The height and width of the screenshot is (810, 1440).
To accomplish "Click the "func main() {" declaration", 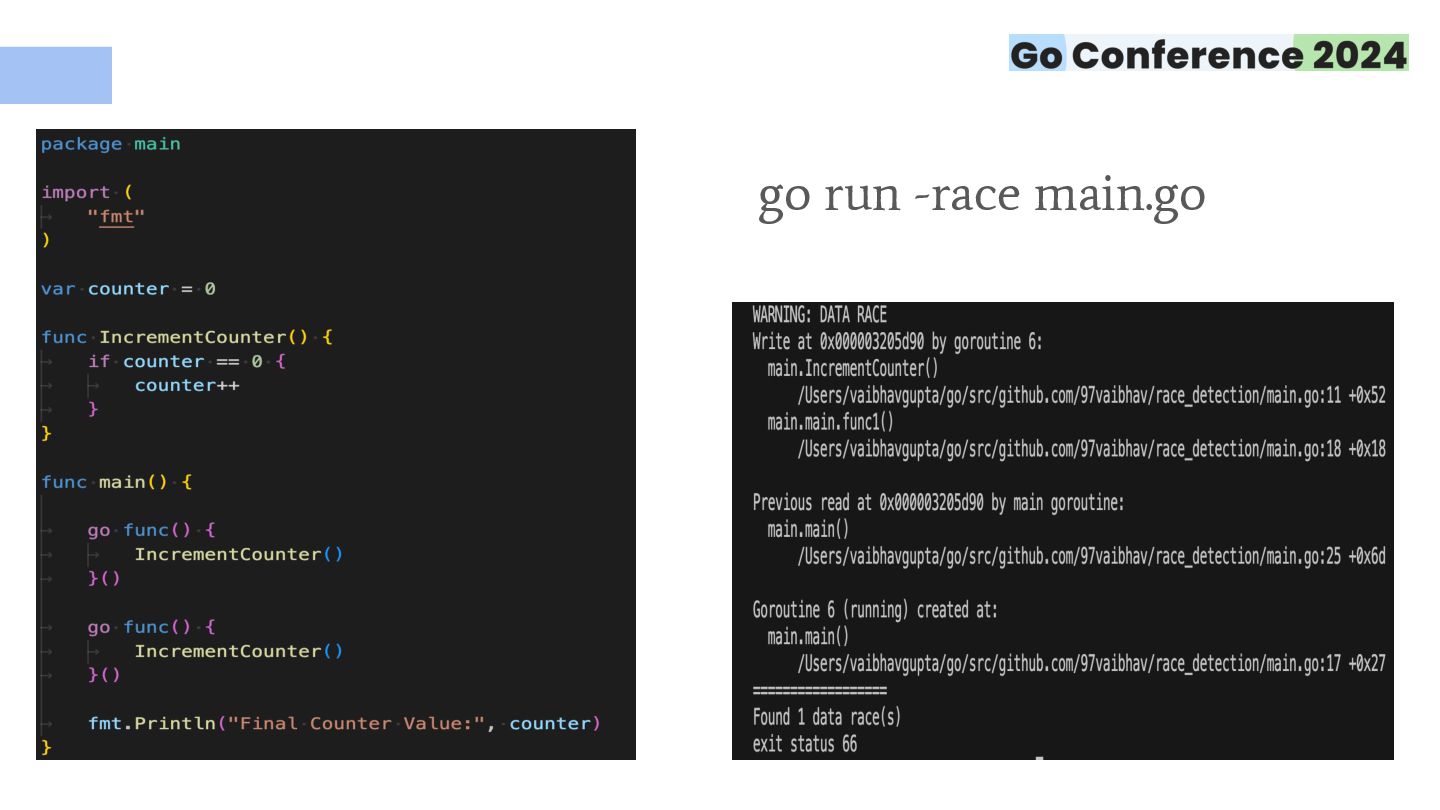I will click(117, 482).
